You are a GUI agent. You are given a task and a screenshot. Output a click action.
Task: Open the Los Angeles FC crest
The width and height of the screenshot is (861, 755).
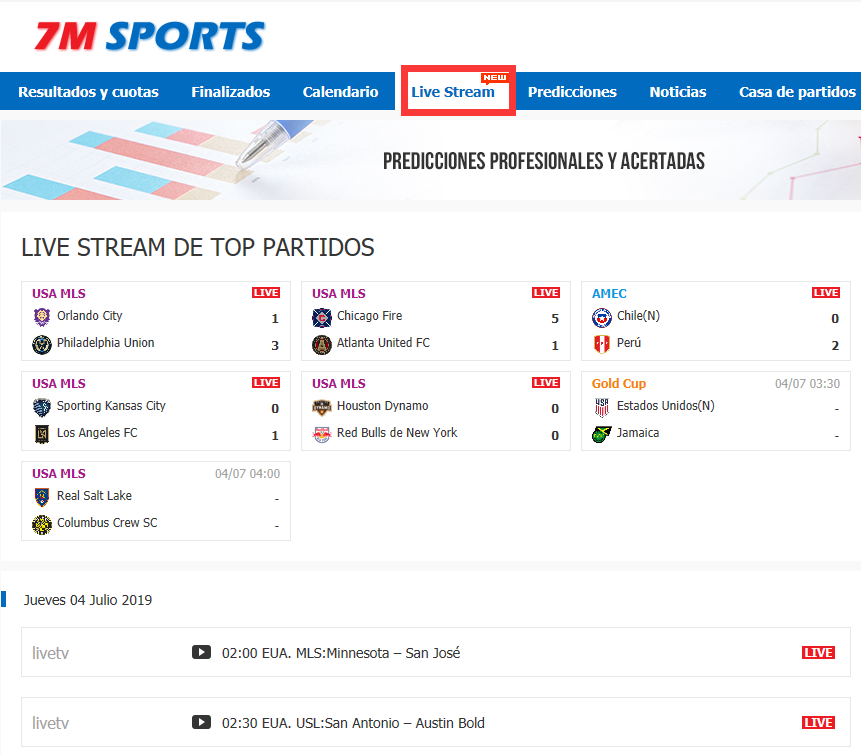pyautogui.click(x=42, y=434)
